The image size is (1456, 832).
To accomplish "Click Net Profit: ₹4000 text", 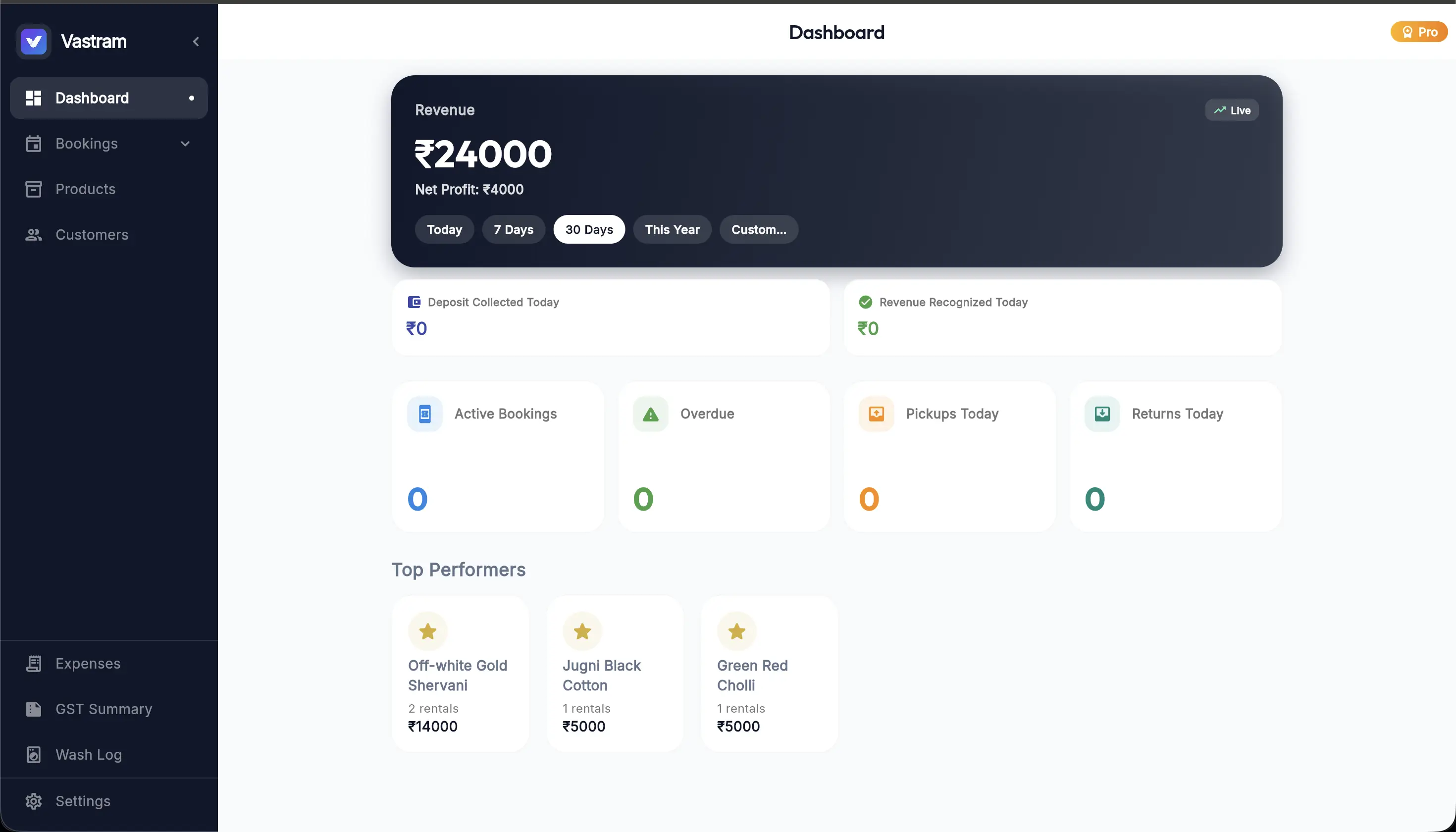I will tap(468, 190).
